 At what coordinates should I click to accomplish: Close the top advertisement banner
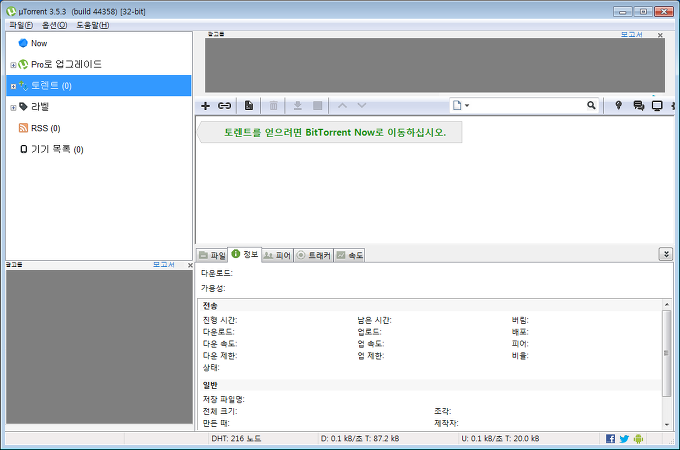point(660,35)
